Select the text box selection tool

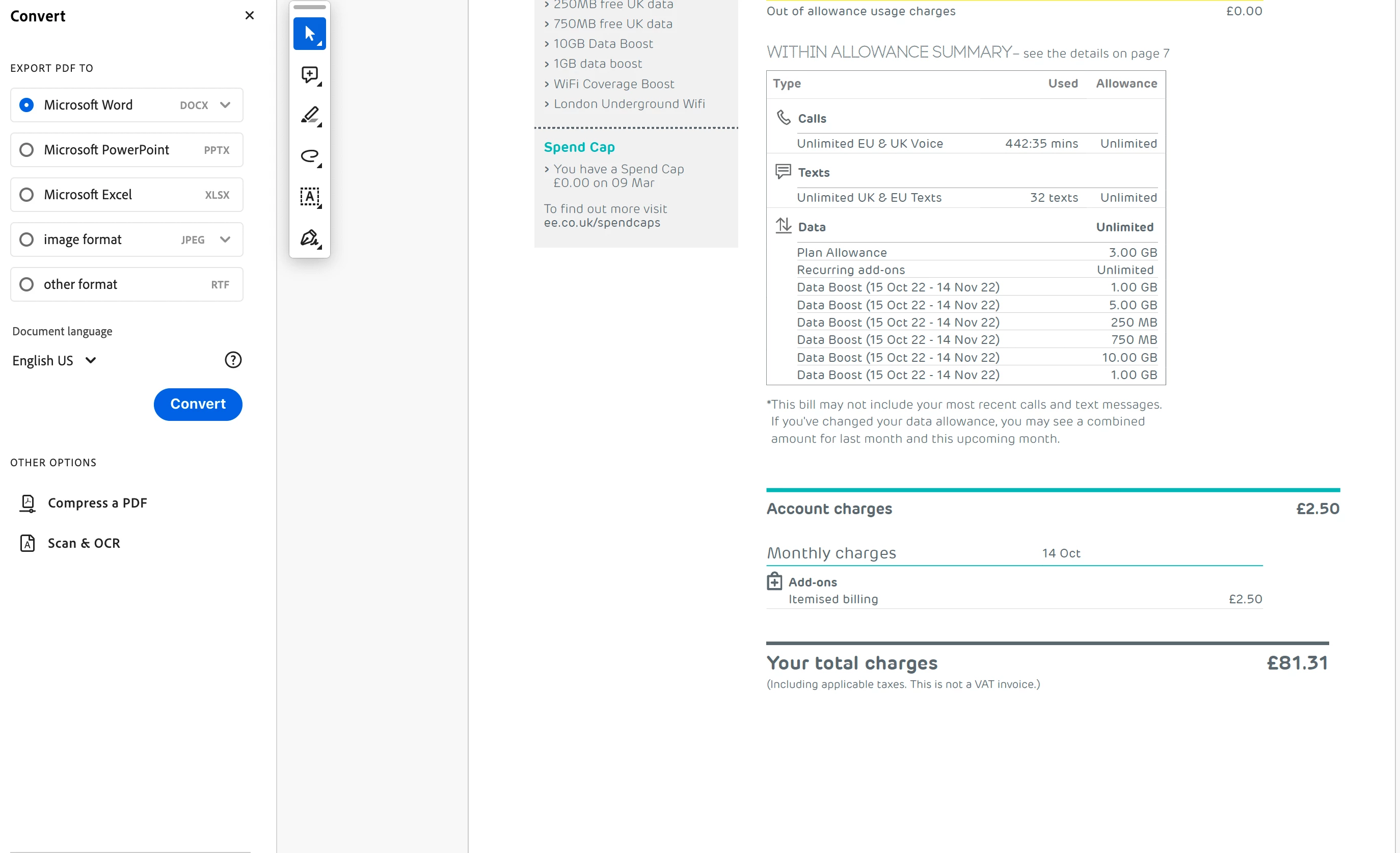309,197
